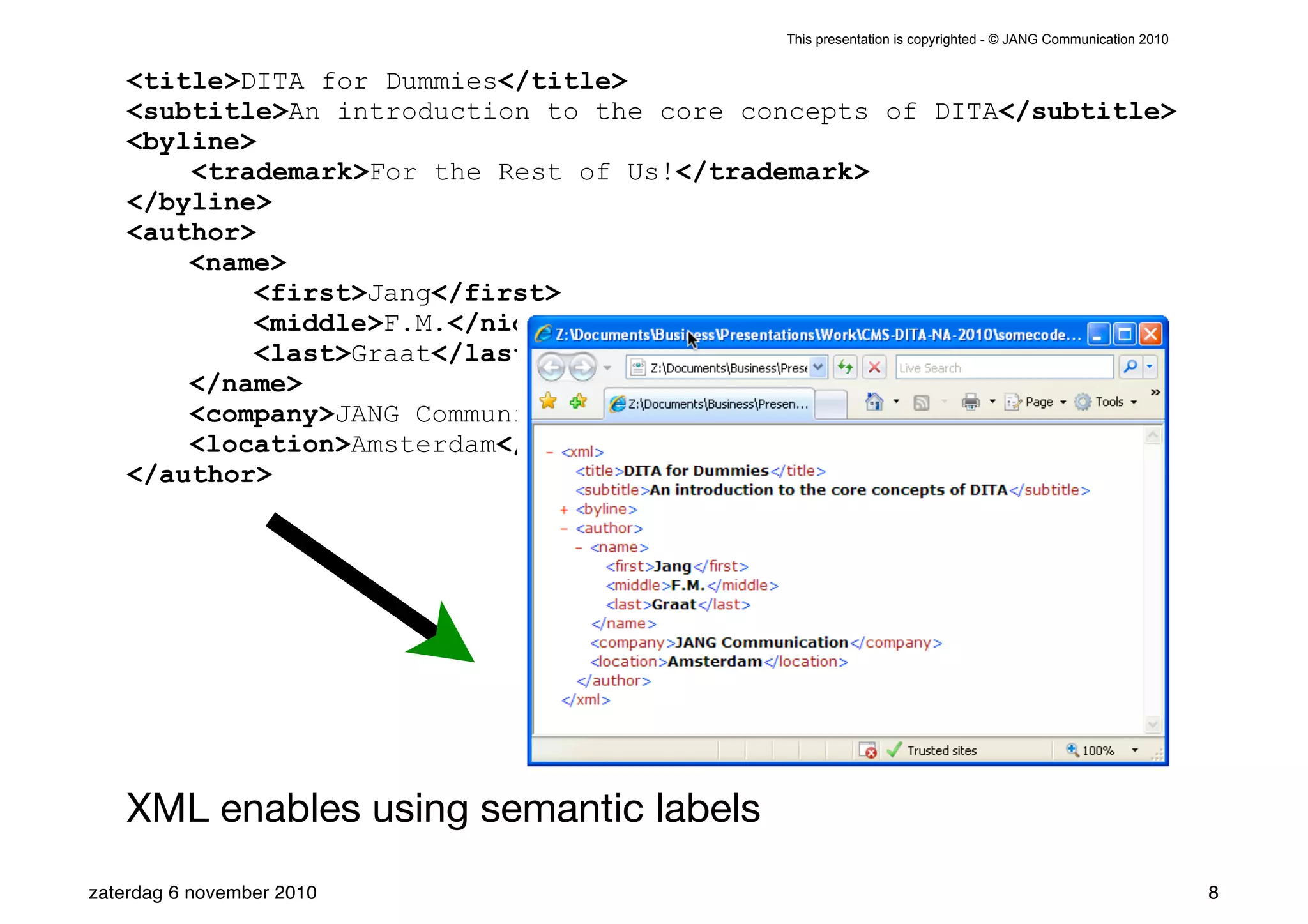Click the Live Search magnifier icon

tap(1130, 367)
